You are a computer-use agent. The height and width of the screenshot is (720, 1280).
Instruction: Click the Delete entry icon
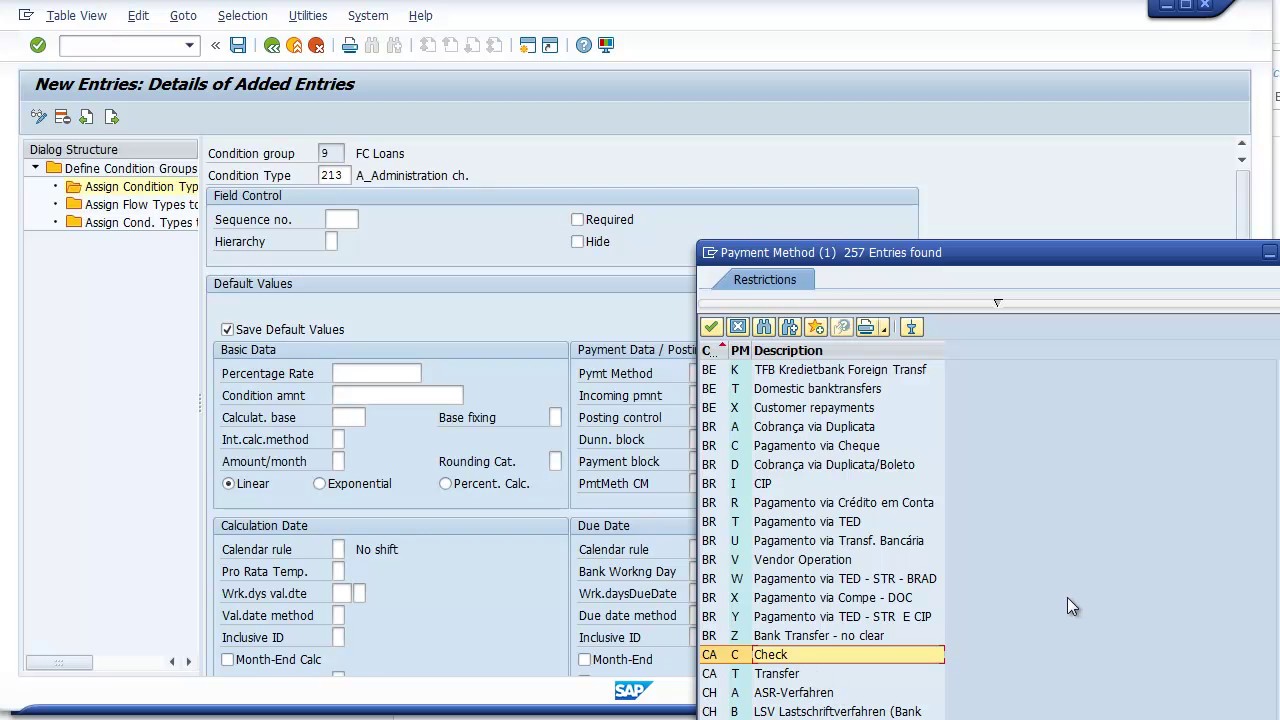(x=62, y=117)
